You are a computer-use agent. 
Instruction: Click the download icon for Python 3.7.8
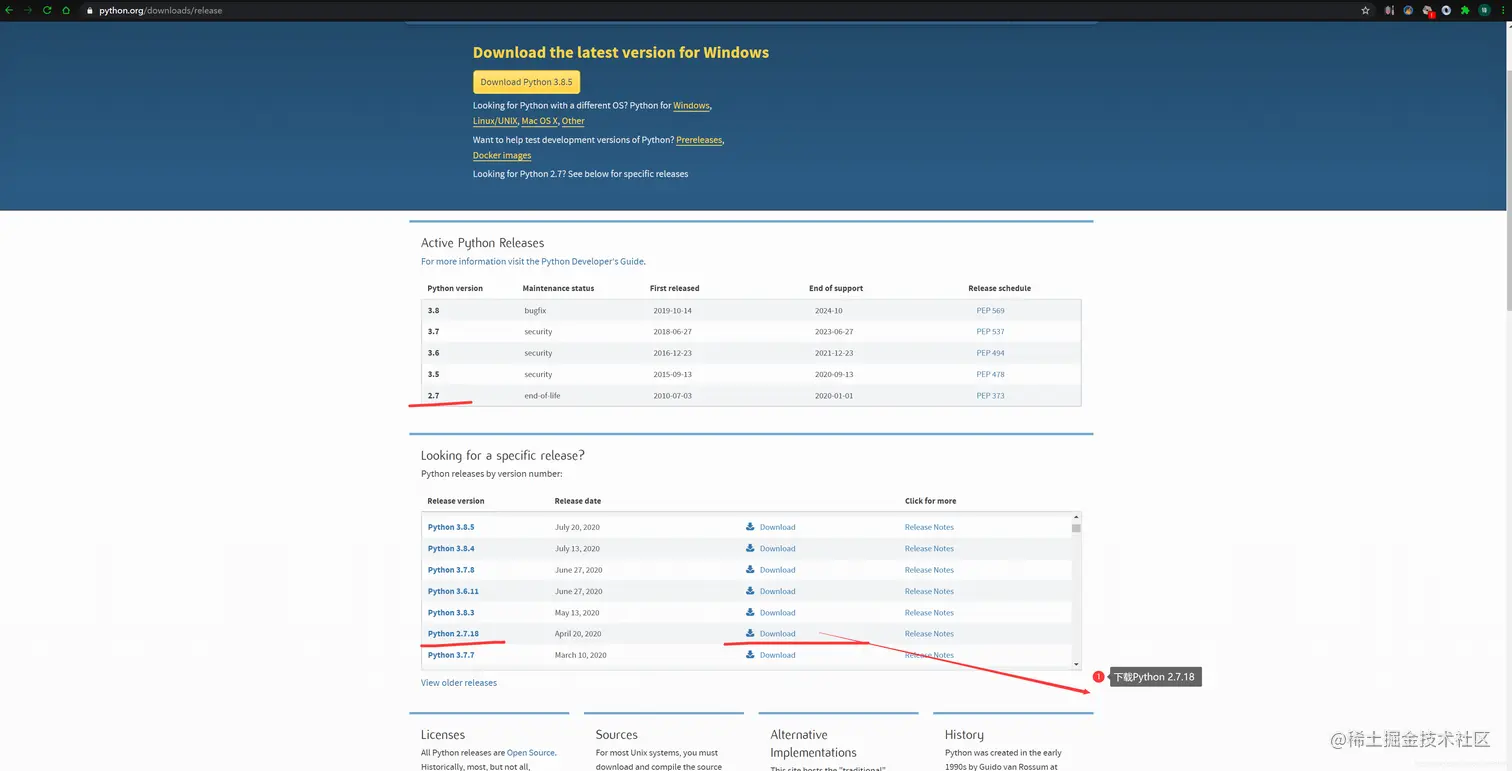coord(750,569)
